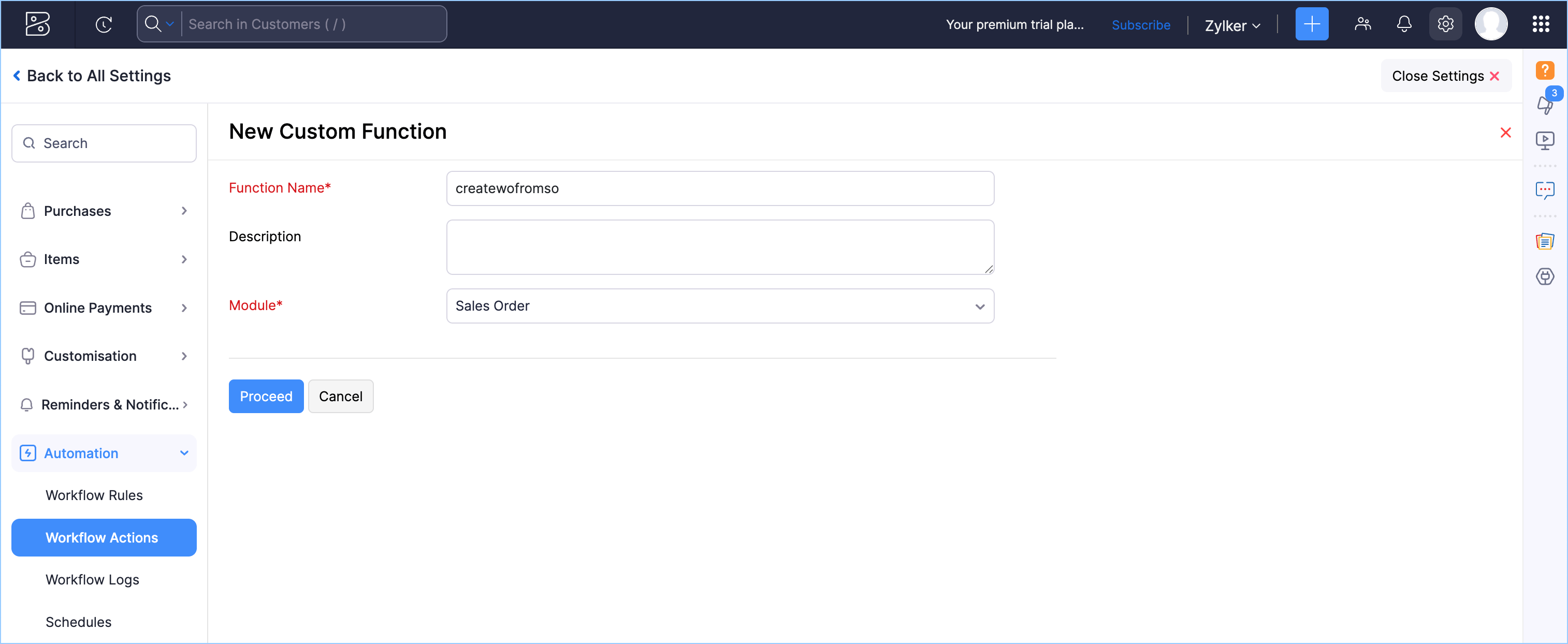Click the recent history clock icon
Screen dimensions: 1568x644
[104, 24]
